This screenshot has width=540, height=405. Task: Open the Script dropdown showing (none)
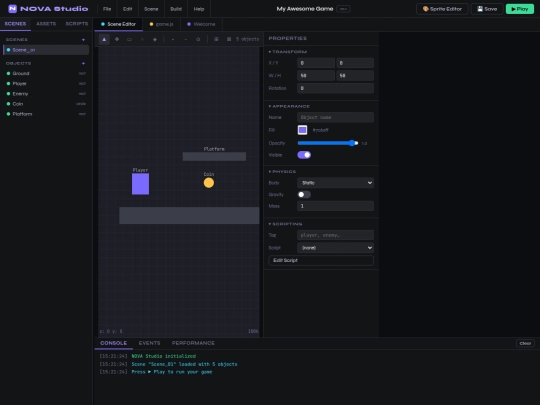pos(335,248)
